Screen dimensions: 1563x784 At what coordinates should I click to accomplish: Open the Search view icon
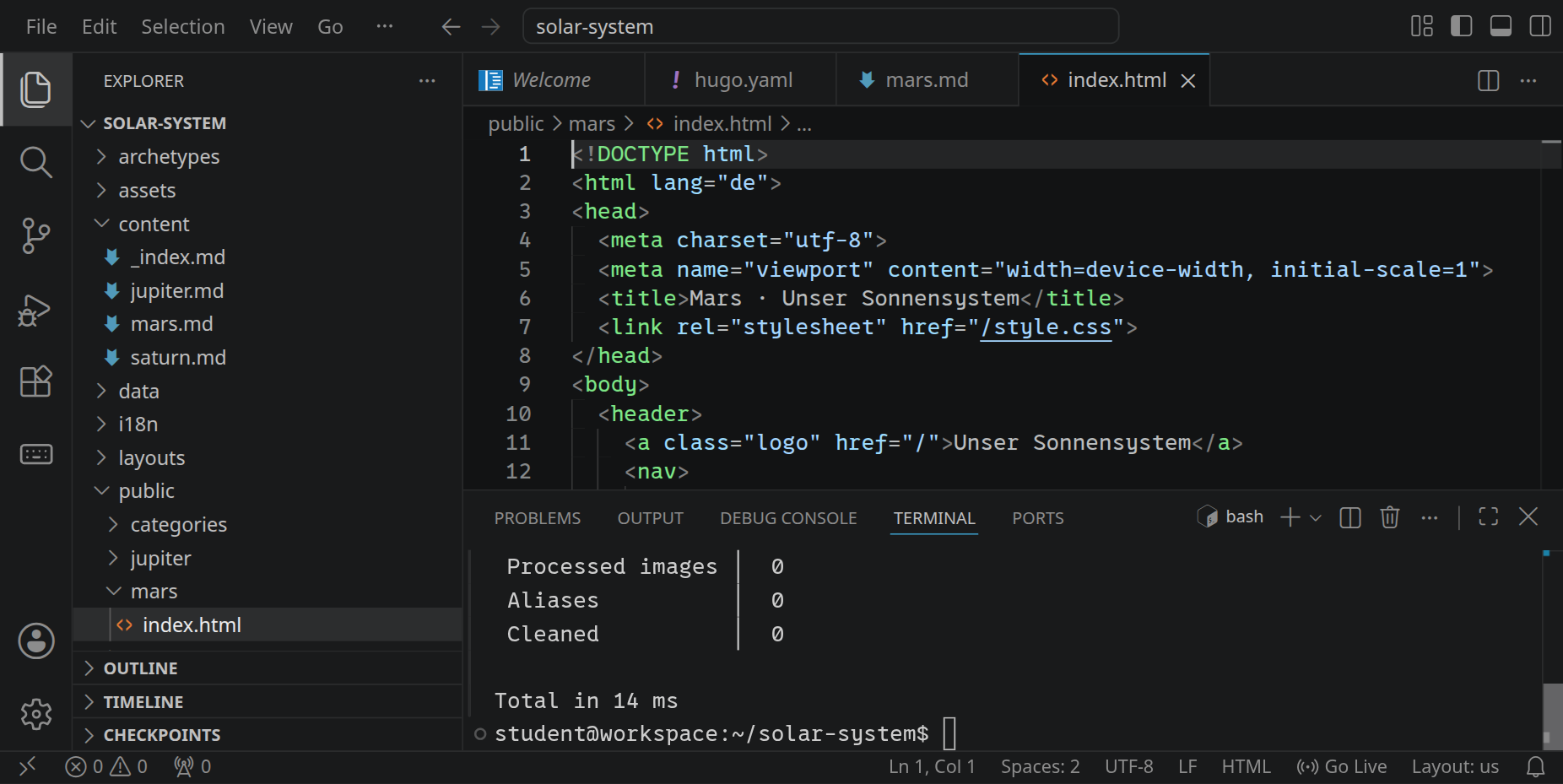[35, 162]
